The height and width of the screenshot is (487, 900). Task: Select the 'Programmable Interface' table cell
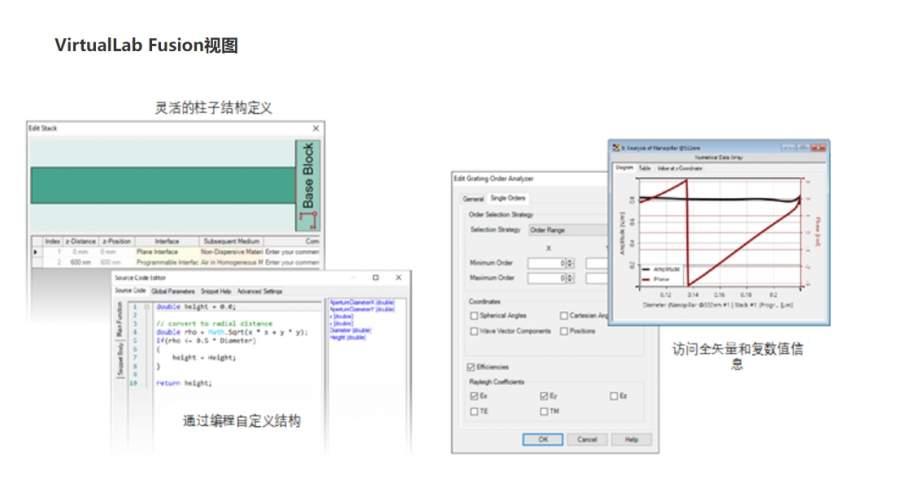point(166,262)
